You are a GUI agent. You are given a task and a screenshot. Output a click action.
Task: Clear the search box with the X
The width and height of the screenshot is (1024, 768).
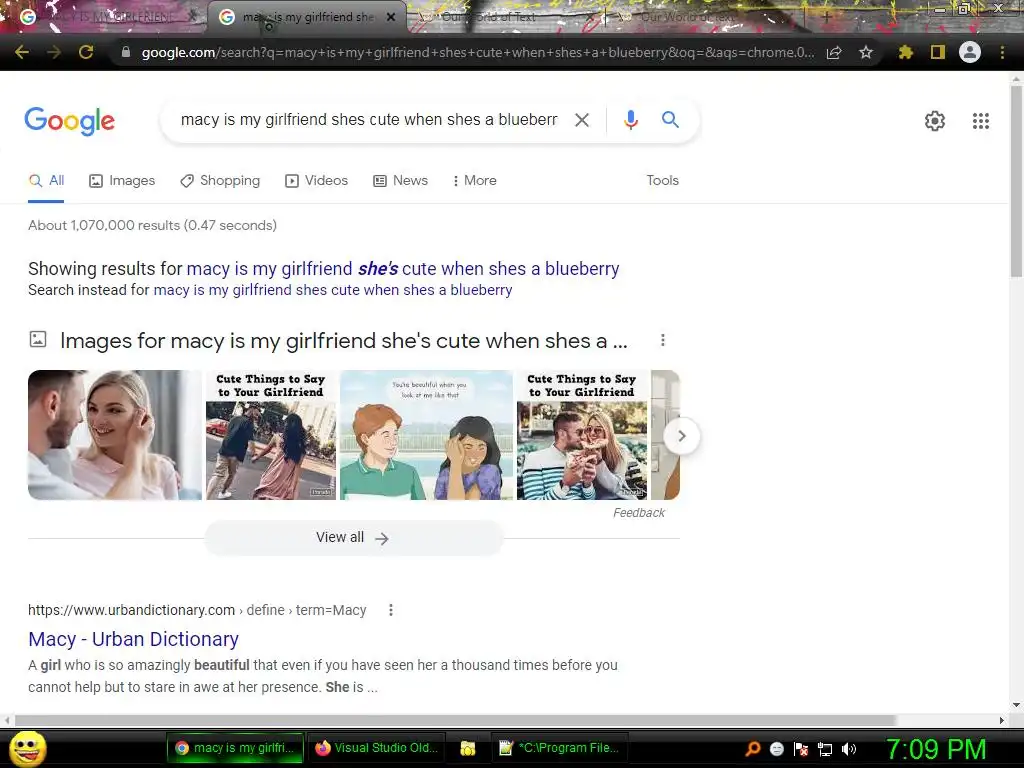coord(582,120)
